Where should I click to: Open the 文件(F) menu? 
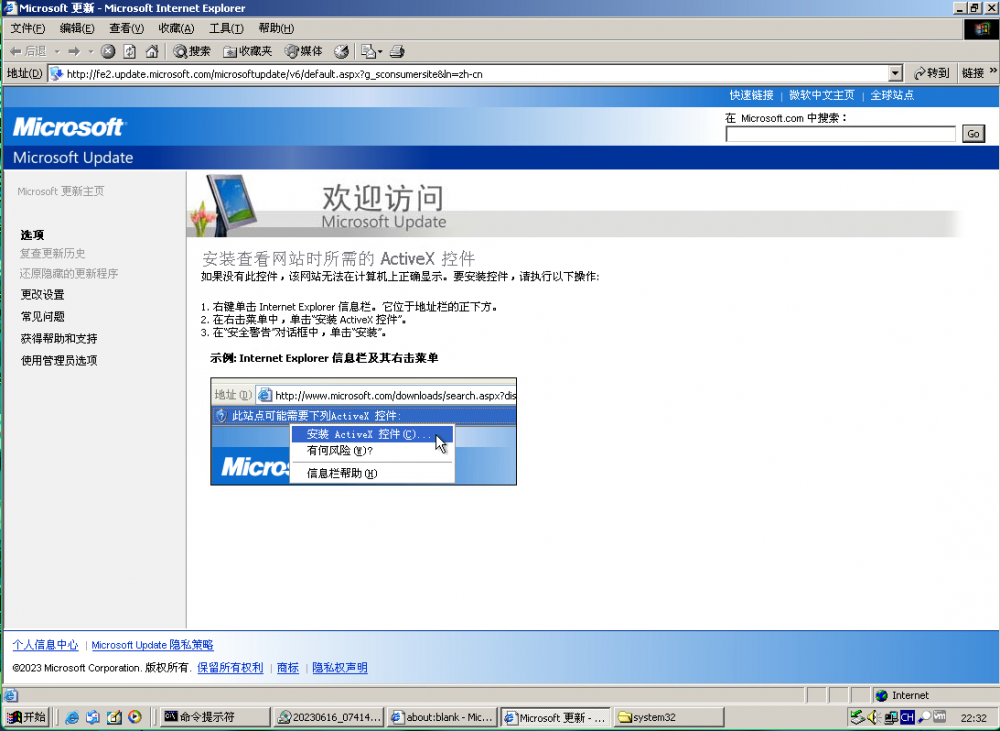(x=27, y=28)
